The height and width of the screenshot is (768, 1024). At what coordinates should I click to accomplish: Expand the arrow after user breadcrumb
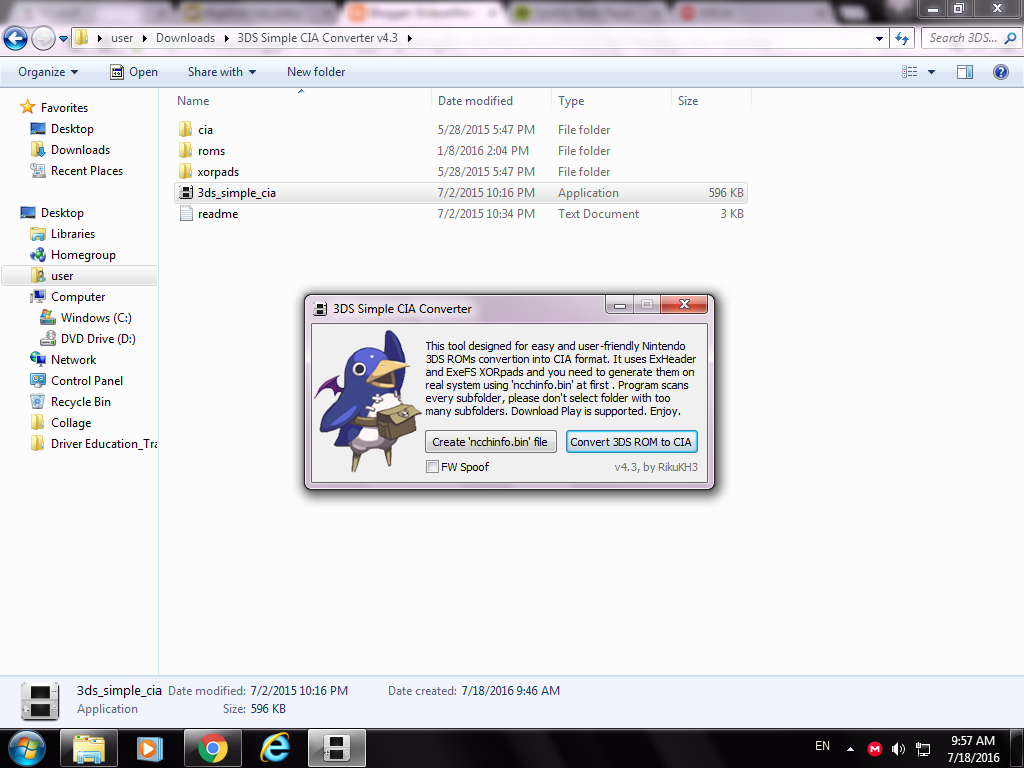pos(144,39)
